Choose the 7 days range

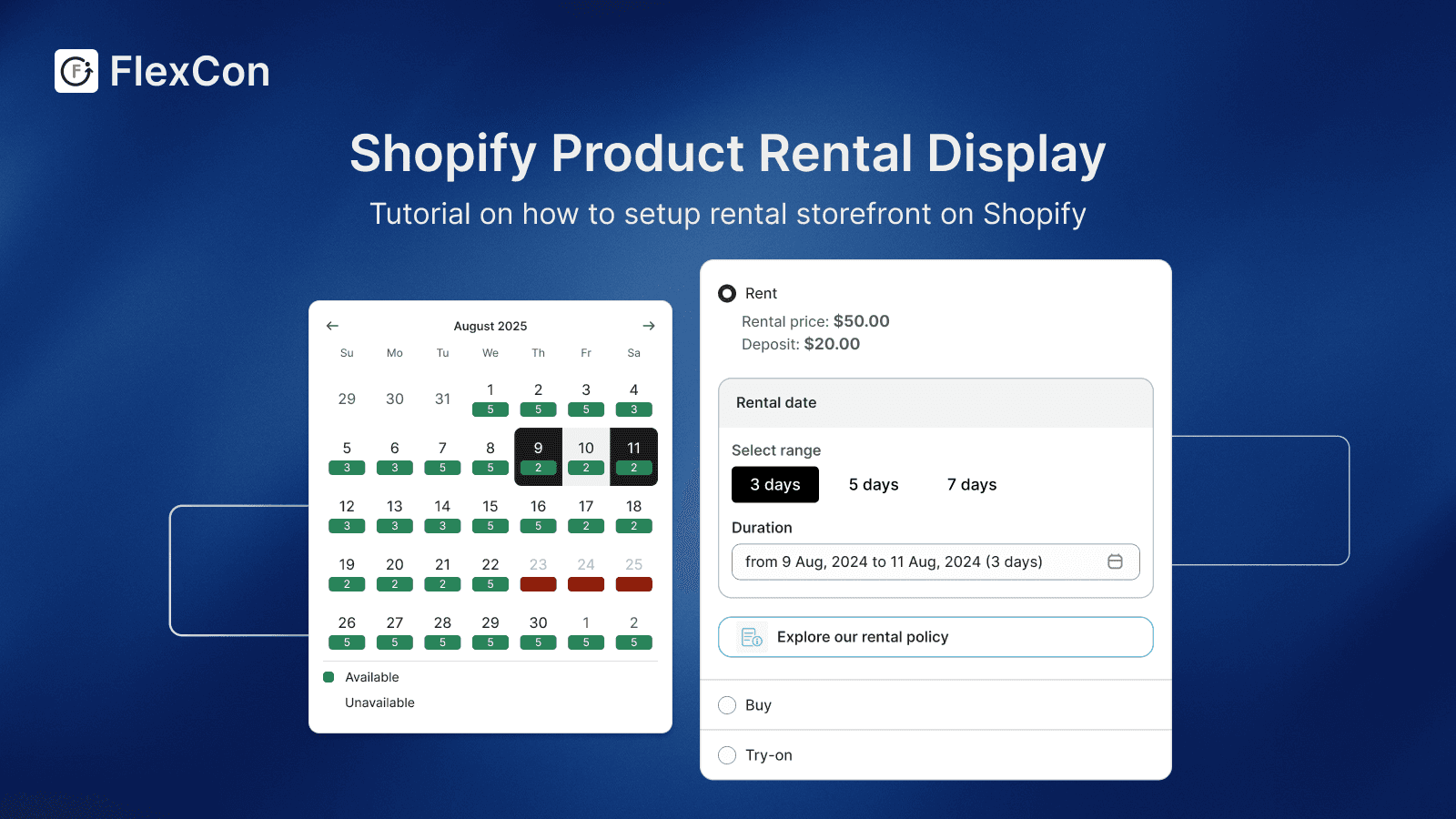[x=972, y=484]
